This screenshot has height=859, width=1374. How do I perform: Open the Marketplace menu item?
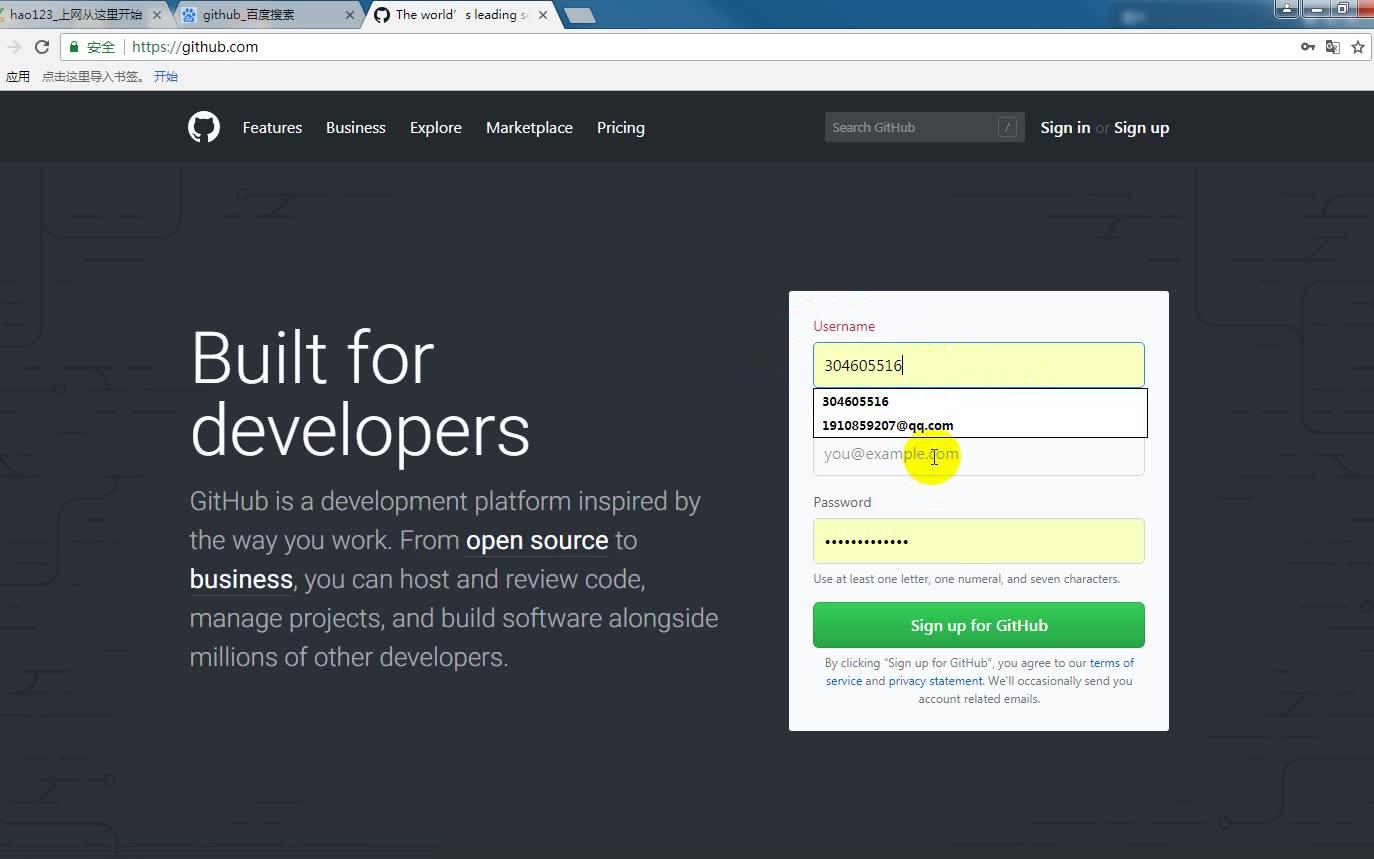tap(529, 127)
